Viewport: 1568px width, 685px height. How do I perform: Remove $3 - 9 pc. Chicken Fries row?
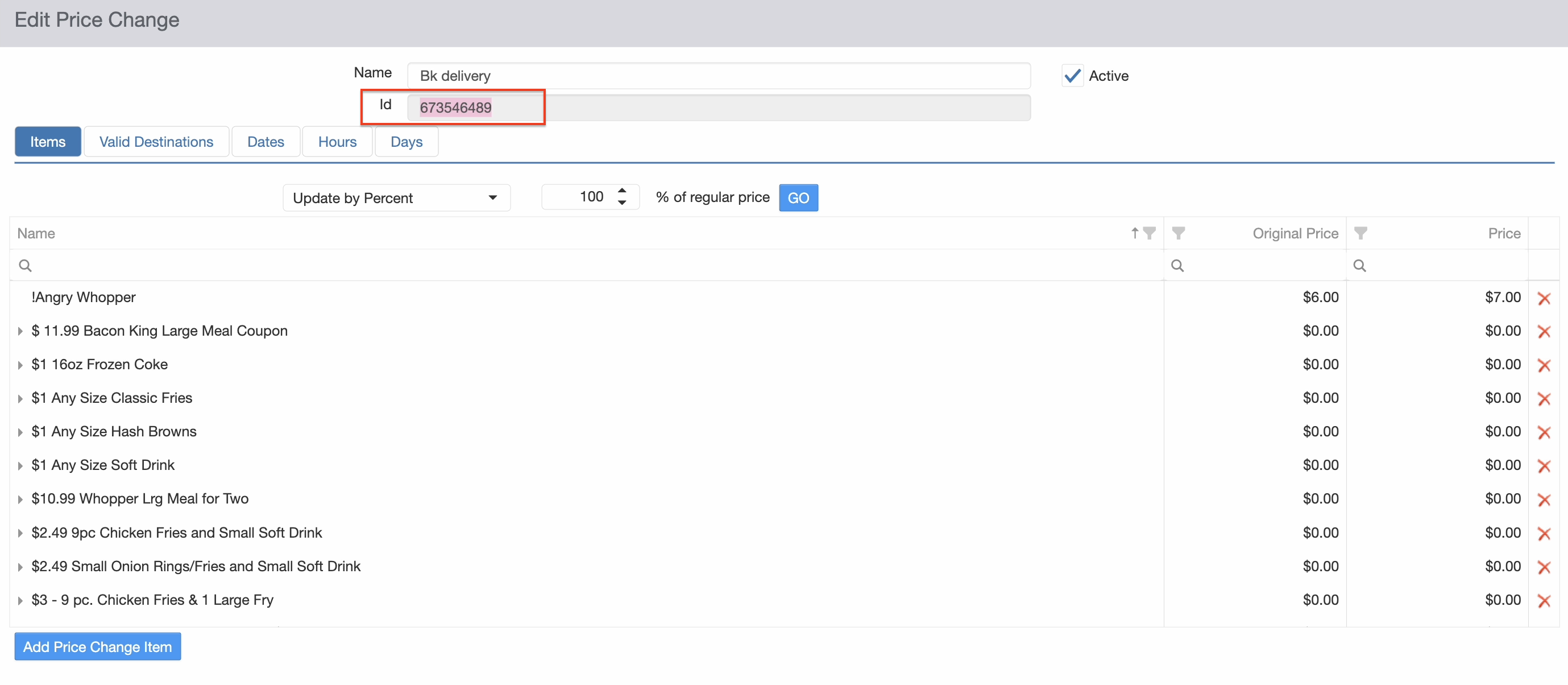1544,601
